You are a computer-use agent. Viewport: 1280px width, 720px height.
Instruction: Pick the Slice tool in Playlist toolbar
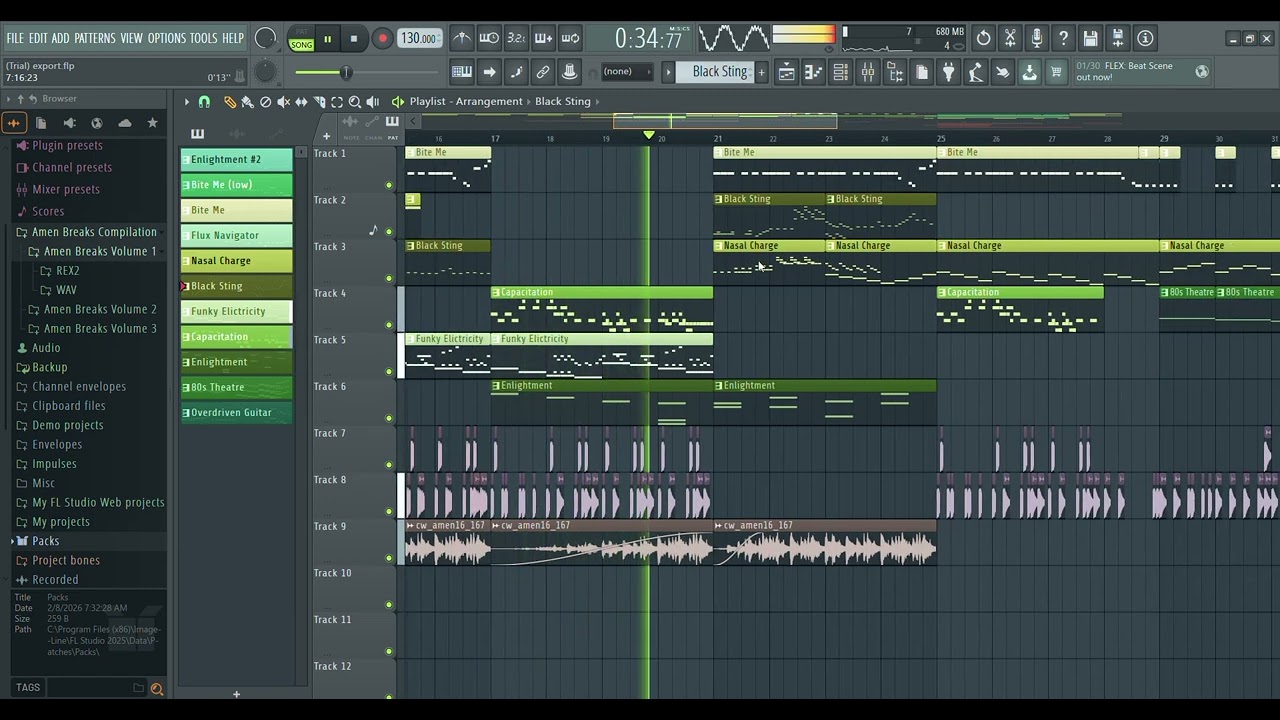coord(319,102)
